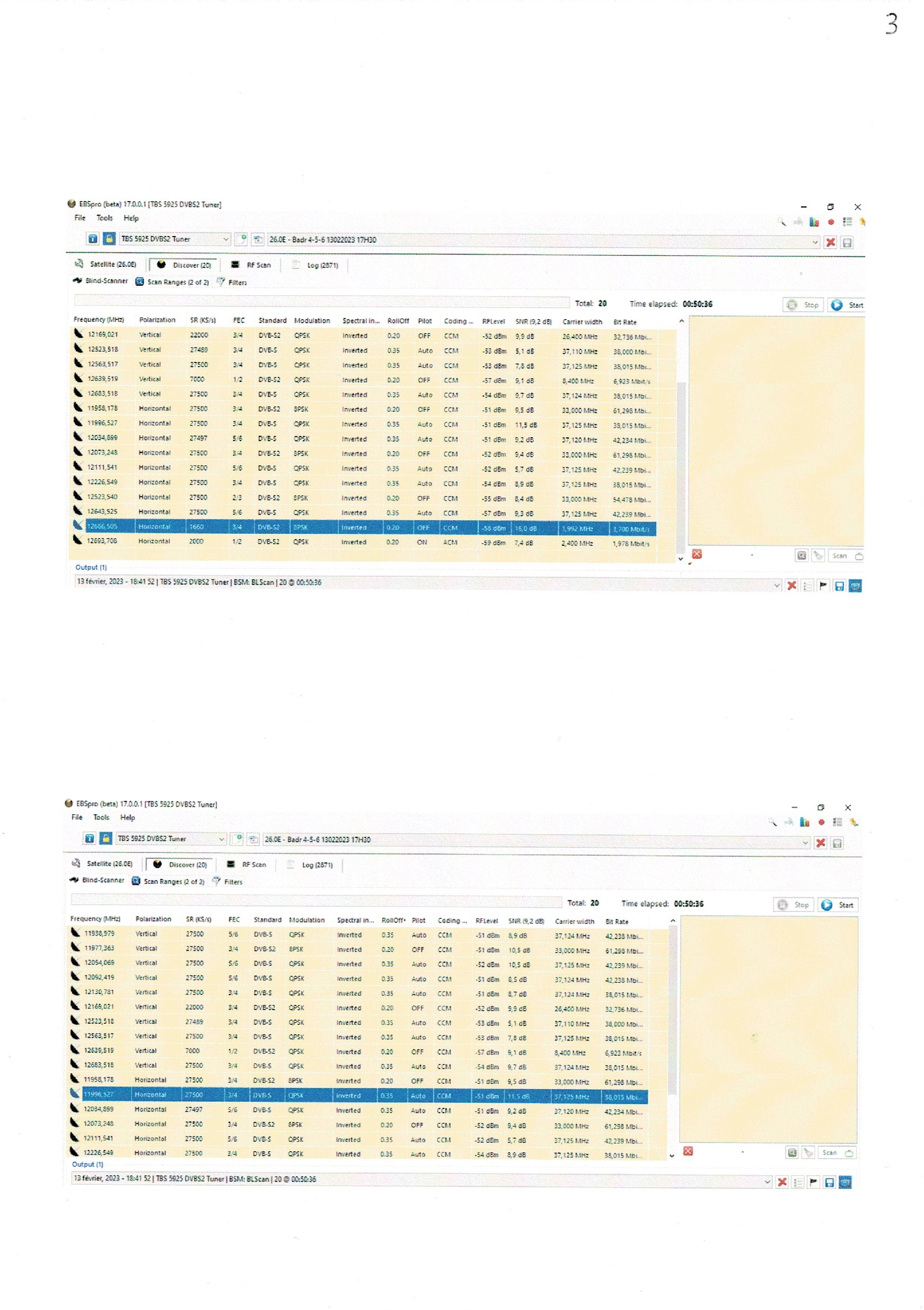Switch to RF Scan tab in lower window

click(247, 865)
